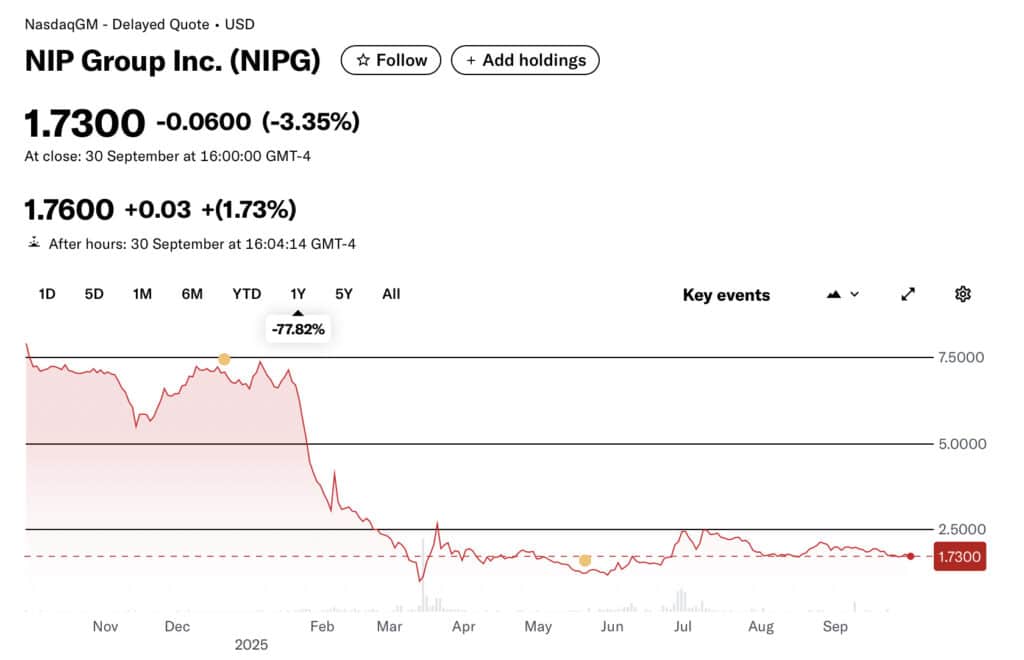Show the All time price history
Image resolution: width=1024 pixels, height=660 pixels.
coord(391,294)
